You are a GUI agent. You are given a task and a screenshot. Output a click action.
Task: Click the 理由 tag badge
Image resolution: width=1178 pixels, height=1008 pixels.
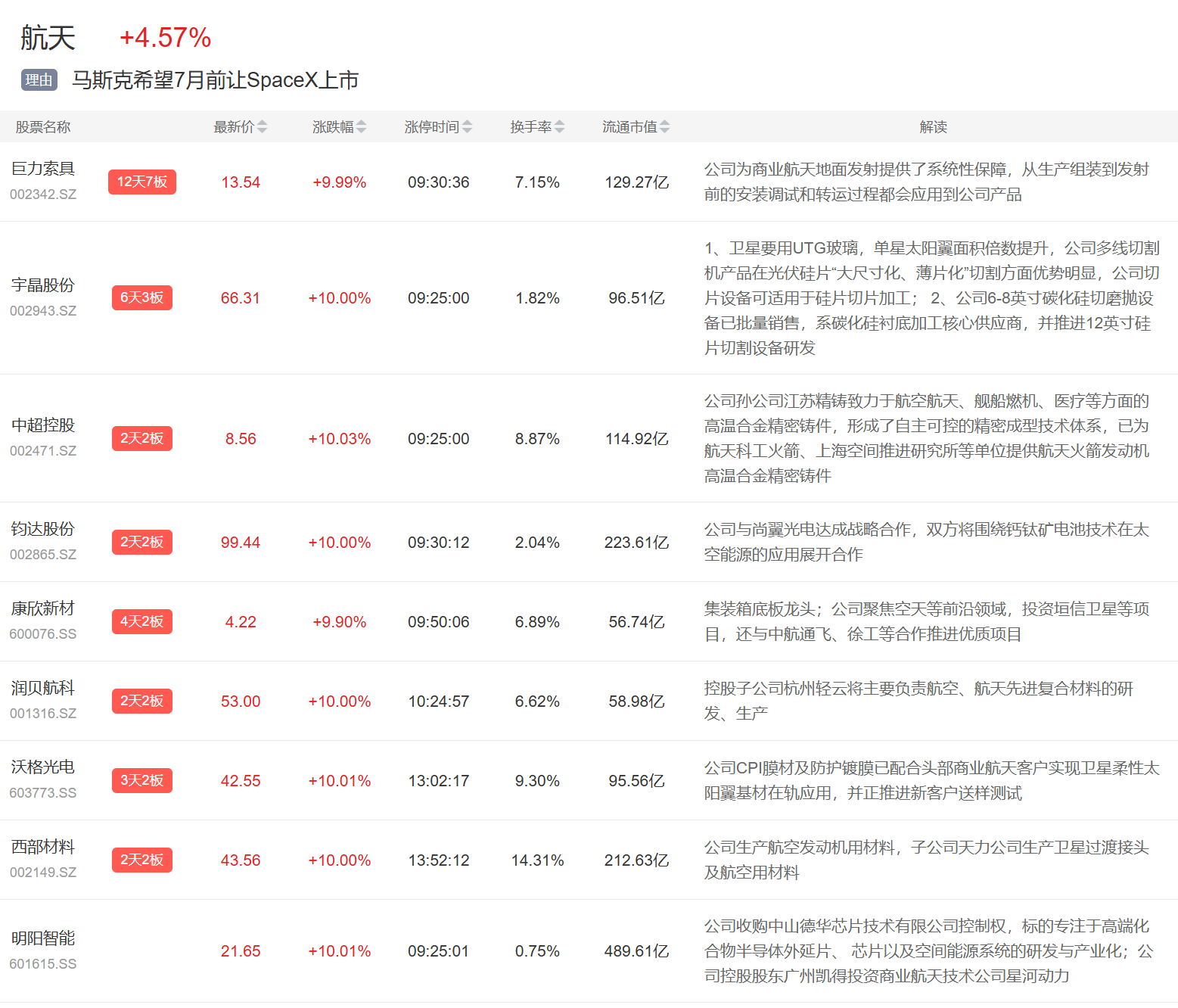tap(39, 80)
